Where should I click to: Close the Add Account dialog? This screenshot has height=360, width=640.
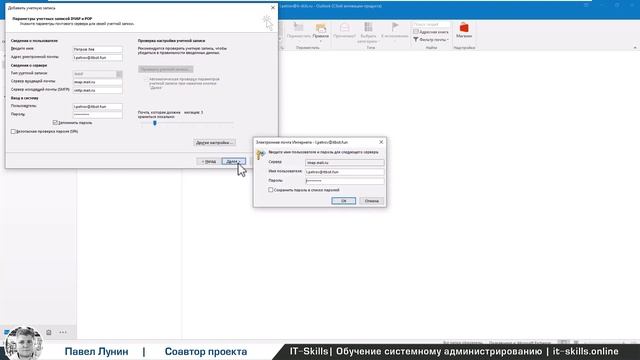click(x=273, y=7)
